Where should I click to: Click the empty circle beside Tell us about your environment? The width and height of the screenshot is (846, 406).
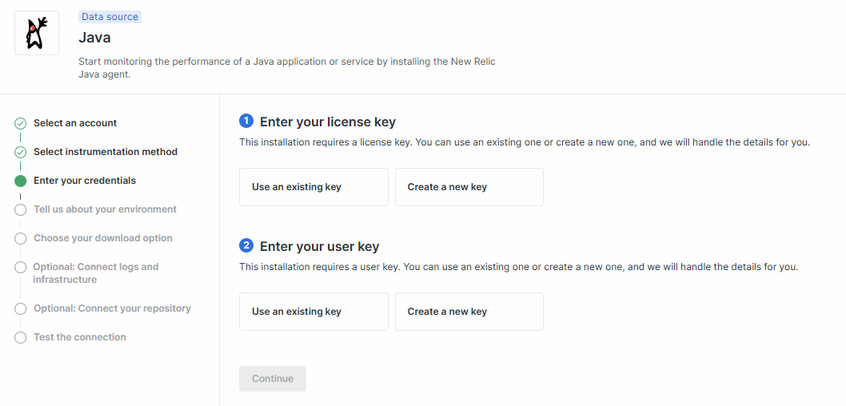(x=20, y=210)
